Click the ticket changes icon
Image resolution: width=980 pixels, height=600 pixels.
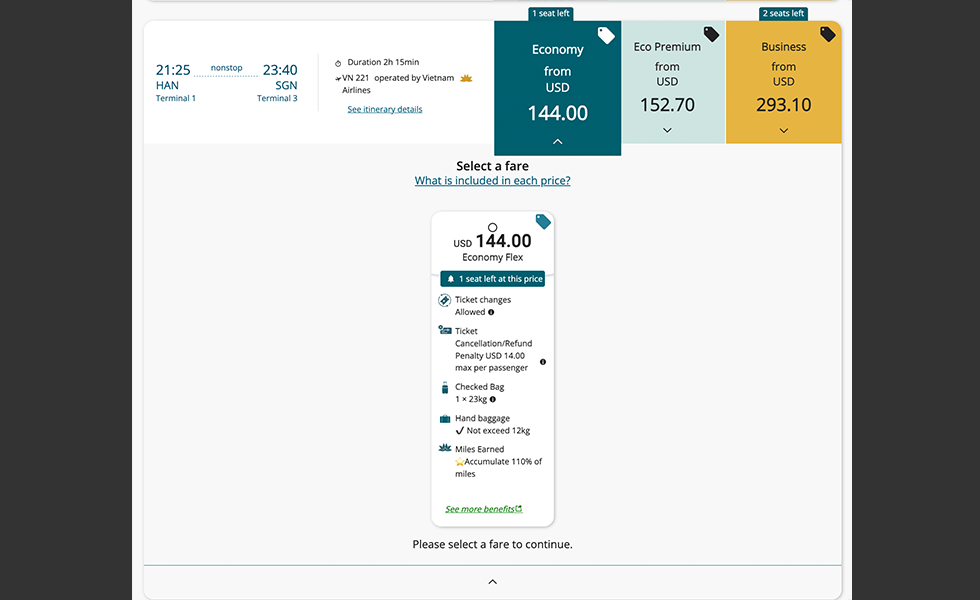click(445, 300)
